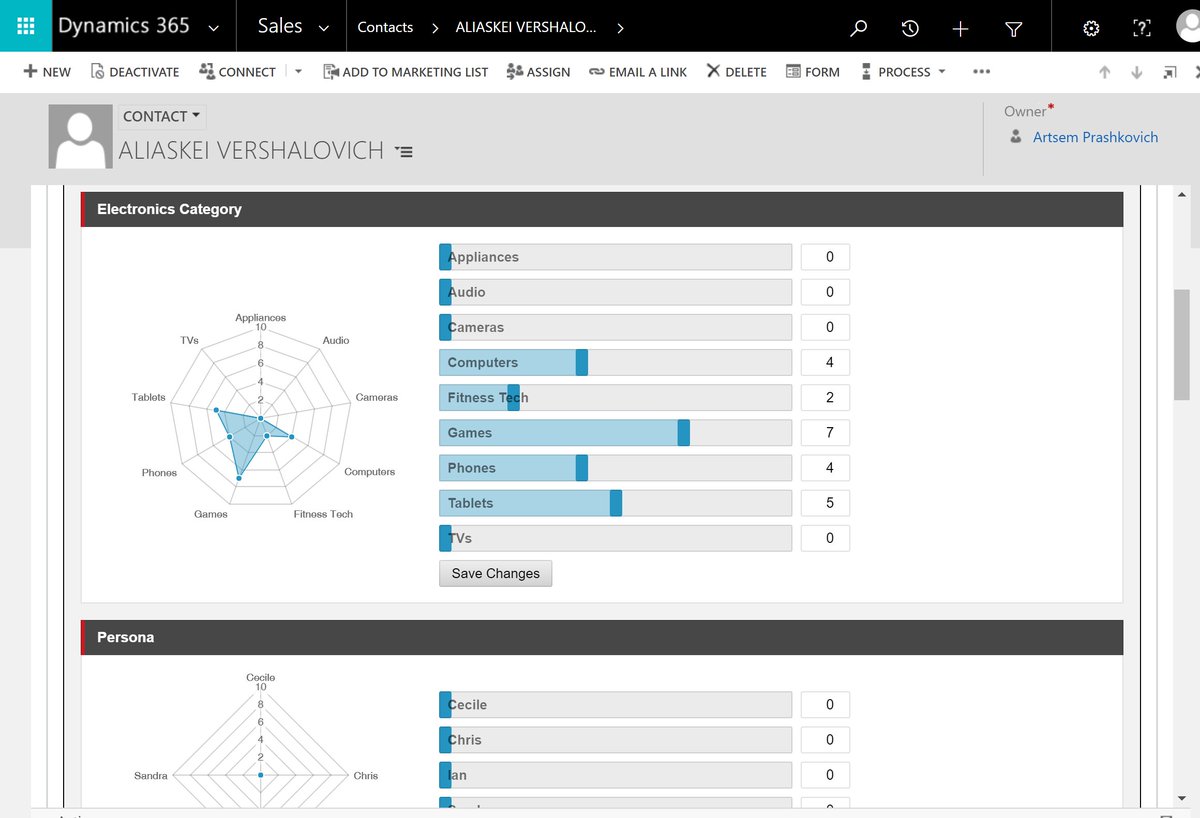Open recently viewed history icon
The height and width of the screenshot is (818, 1200).
tap(910, 28)
